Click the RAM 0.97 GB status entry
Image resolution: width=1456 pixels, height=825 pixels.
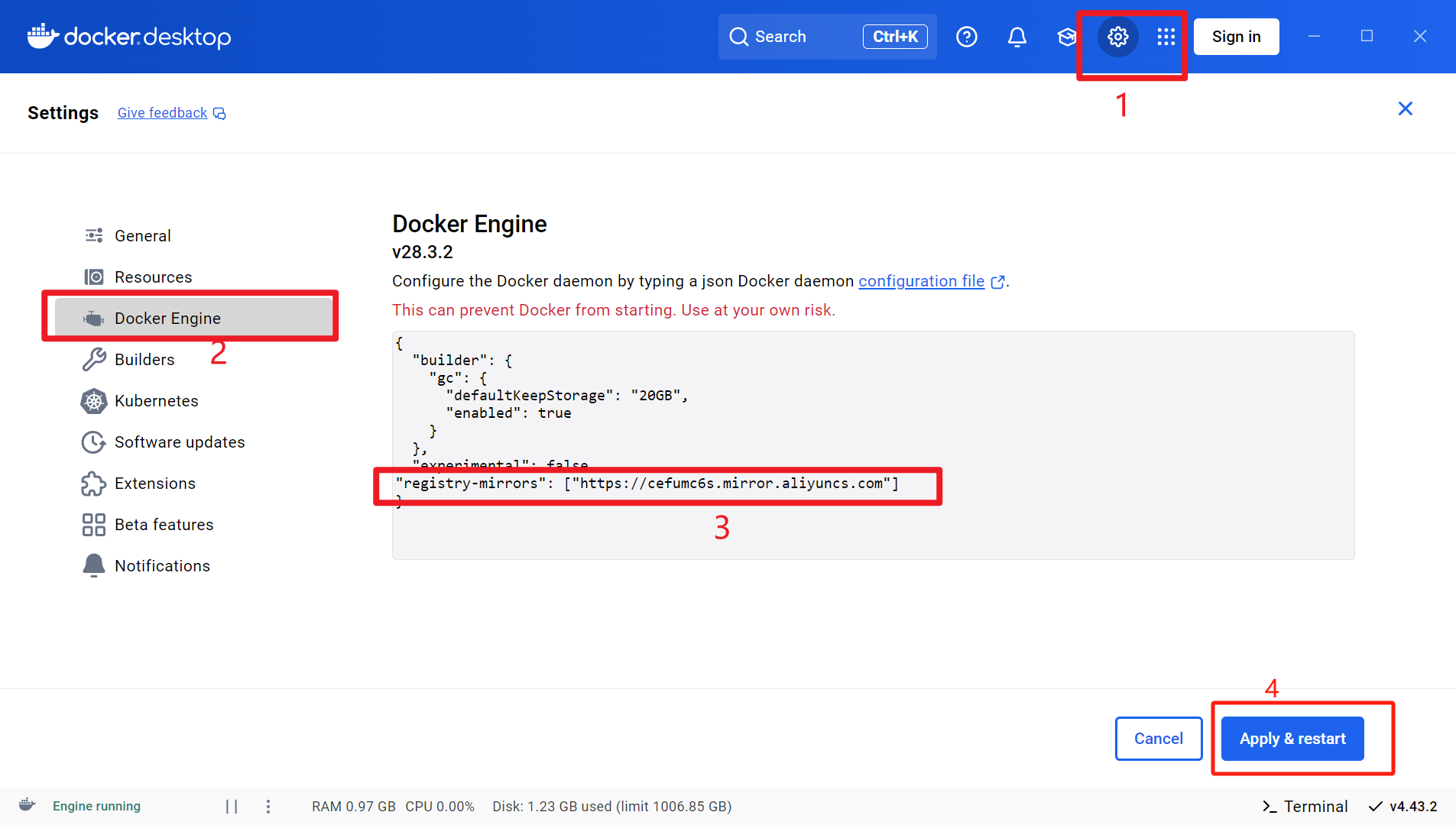coord(354,806)
